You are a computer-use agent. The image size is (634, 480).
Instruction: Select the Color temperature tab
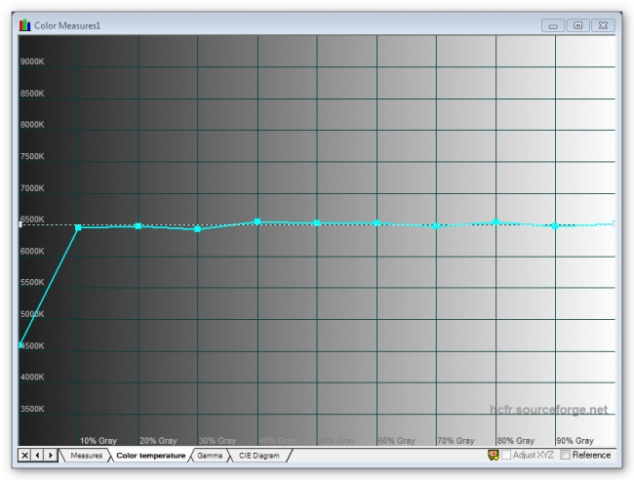(150, 455)
